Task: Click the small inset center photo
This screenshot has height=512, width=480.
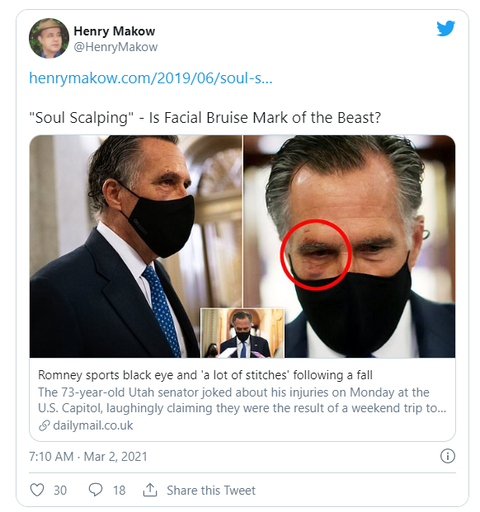Action: click(x=242, y=333)
